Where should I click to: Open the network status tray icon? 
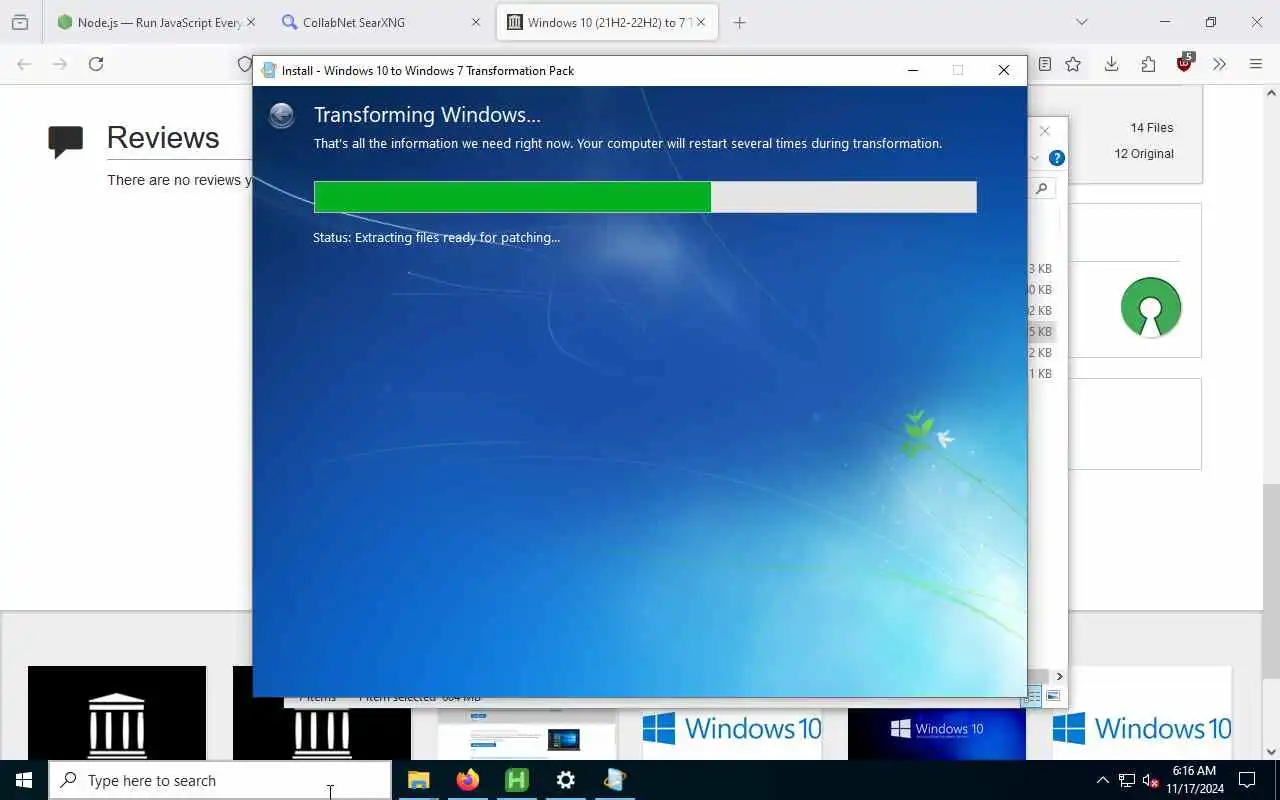click(x=1127, y=780)
